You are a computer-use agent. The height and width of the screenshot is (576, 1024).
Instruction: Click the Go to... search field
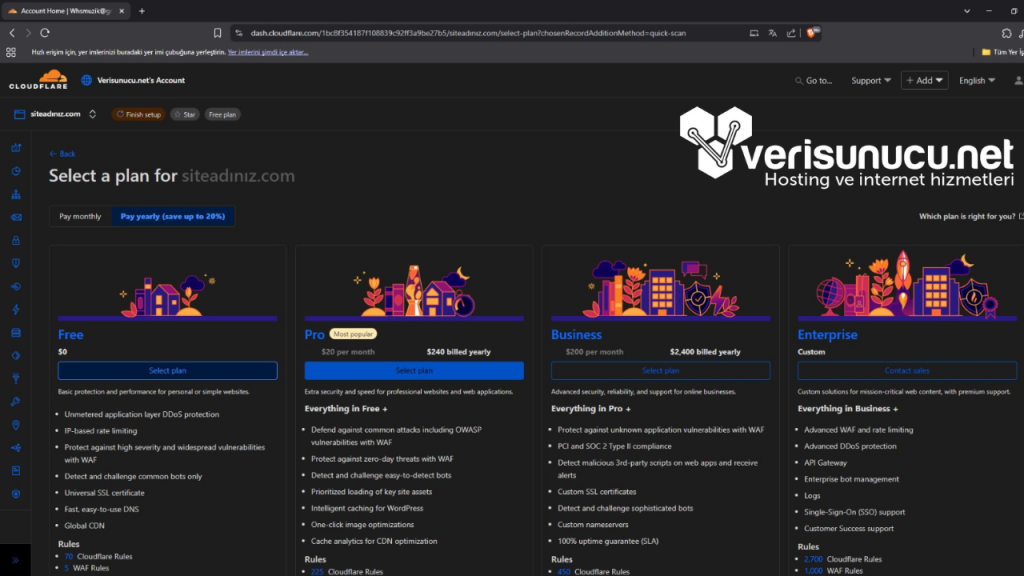(814, 80)
